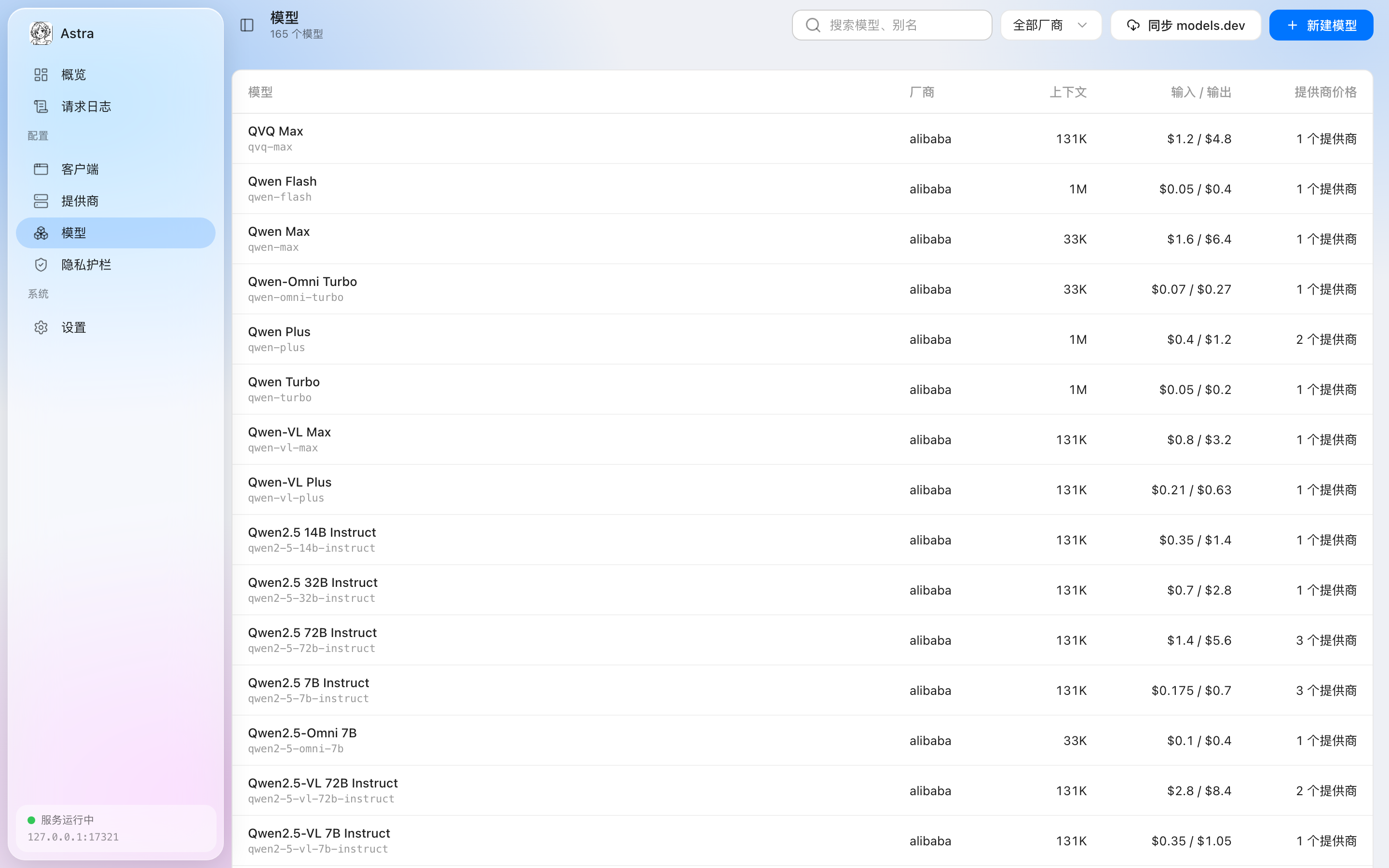Click the 隐私护栏 shield icon
This screenshot has width=1389, height=868.
[x=41, y=265]
